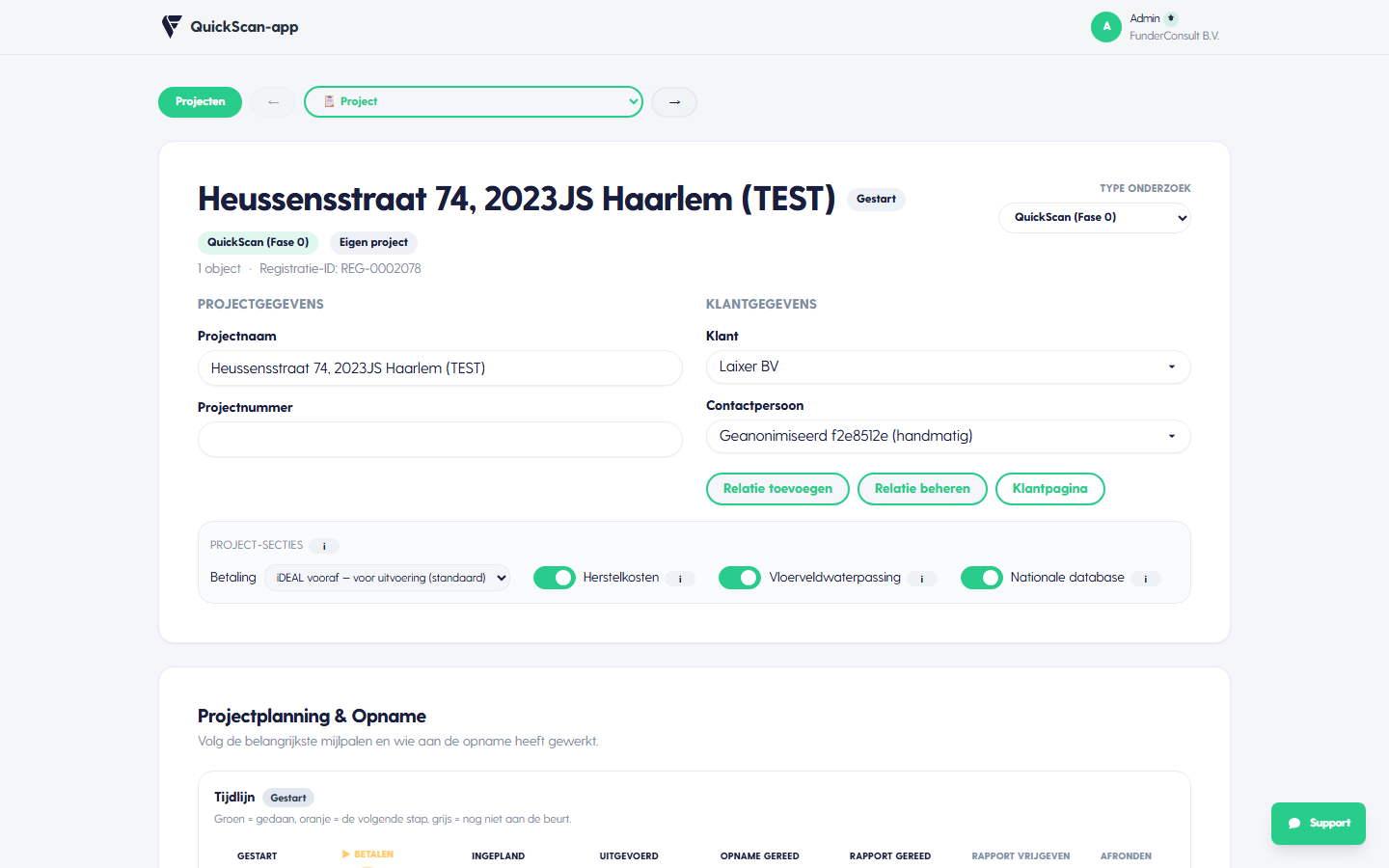Viewport: 1389px width, 868px height.
Task: Click the Gestart badge next to Tijdlijn
Action: [x=288, y=799]
